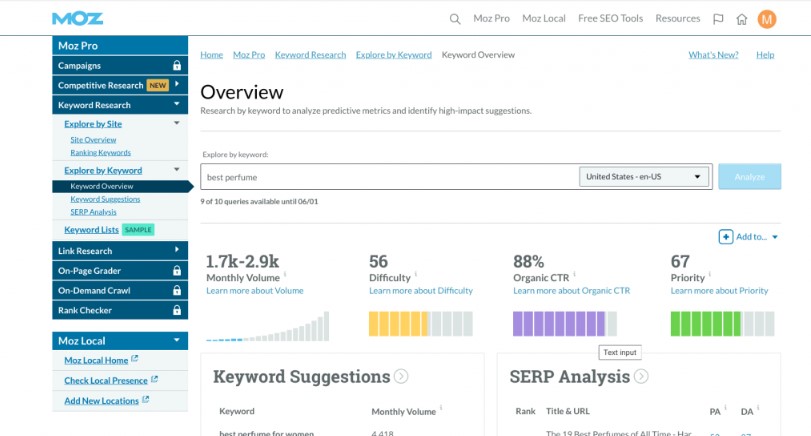The width and height of the screenshot is (811, 436).
Task: Open Keyword Suggestions arrow circle icon
Action: click(x=401, y=377)
